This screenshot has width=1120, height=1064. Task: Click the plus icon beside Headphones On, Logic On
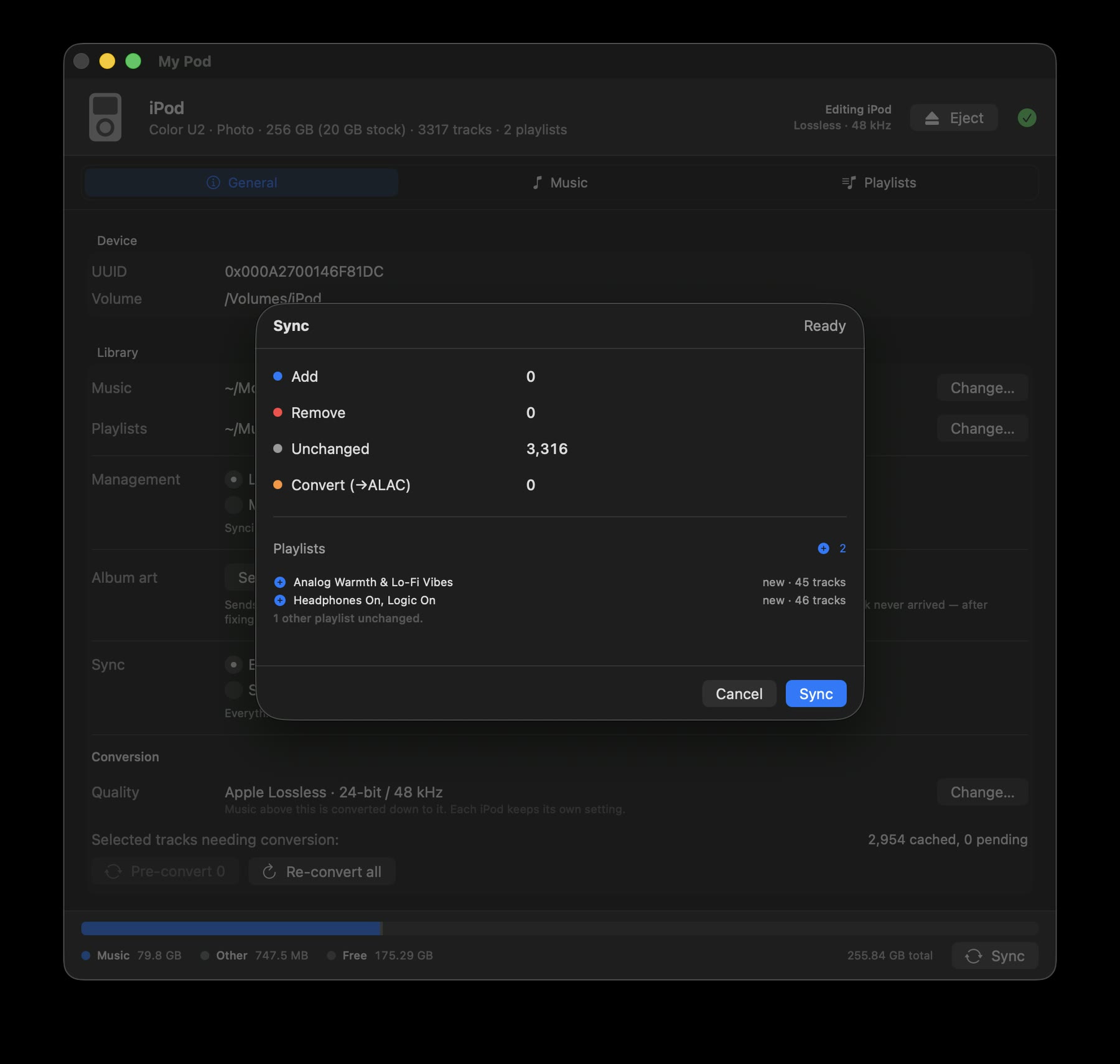point(280,600)
